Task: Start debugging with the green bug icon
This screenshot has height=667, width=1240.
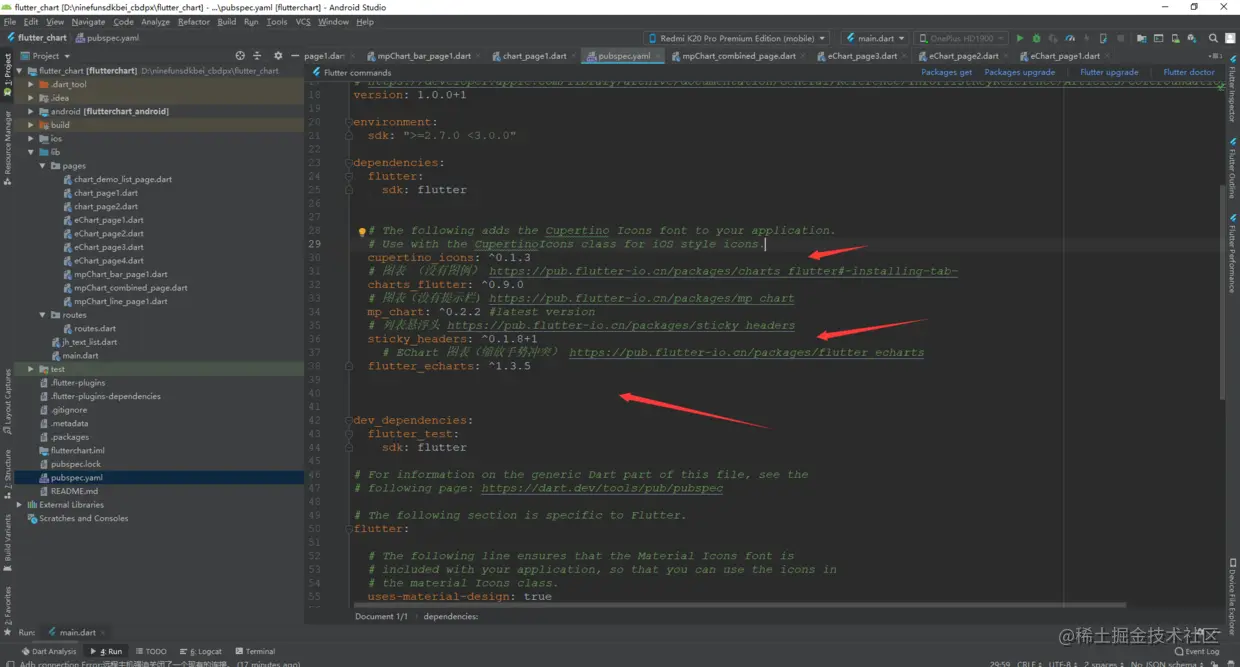Action: pos(1036,38)
